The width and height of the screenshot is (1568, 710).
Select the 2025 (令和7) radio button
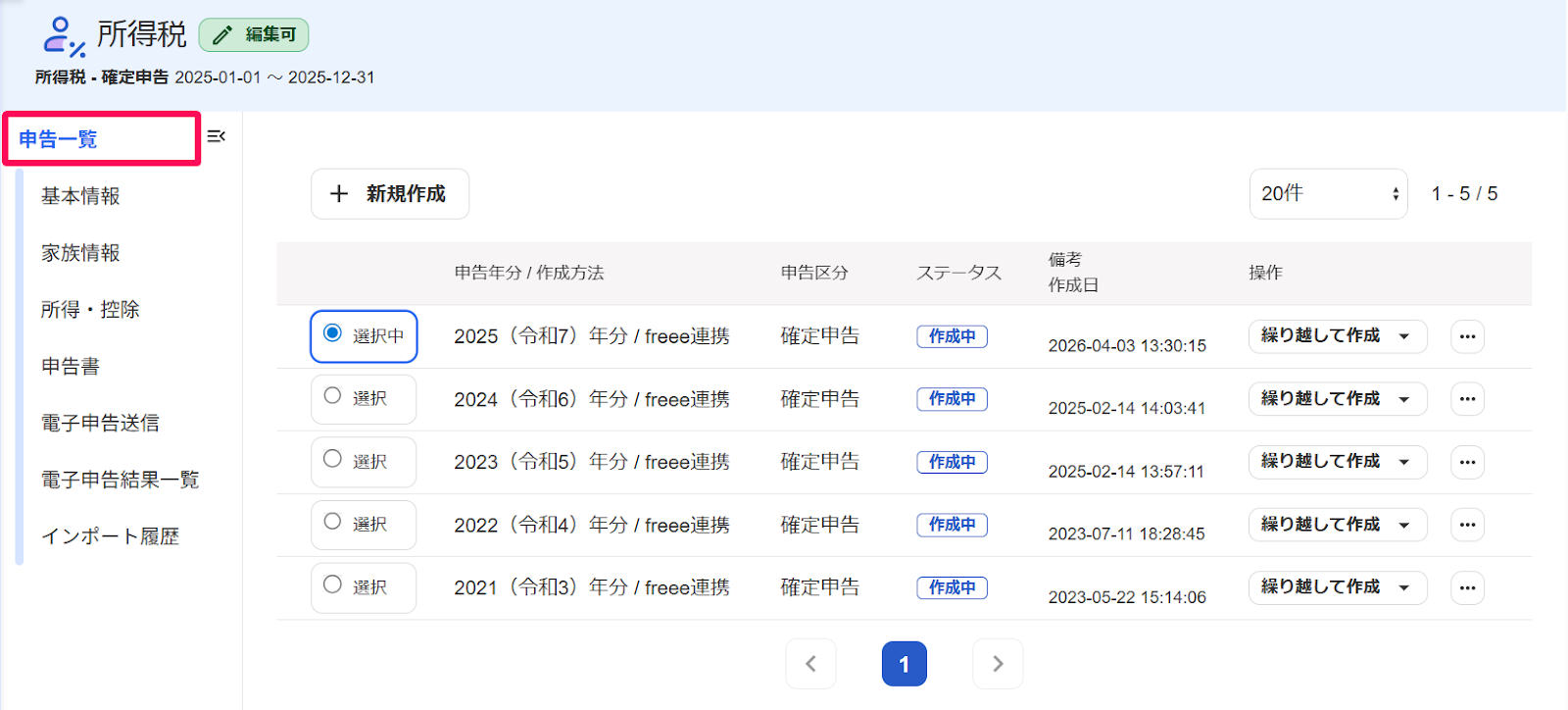[x=333, y=333]
